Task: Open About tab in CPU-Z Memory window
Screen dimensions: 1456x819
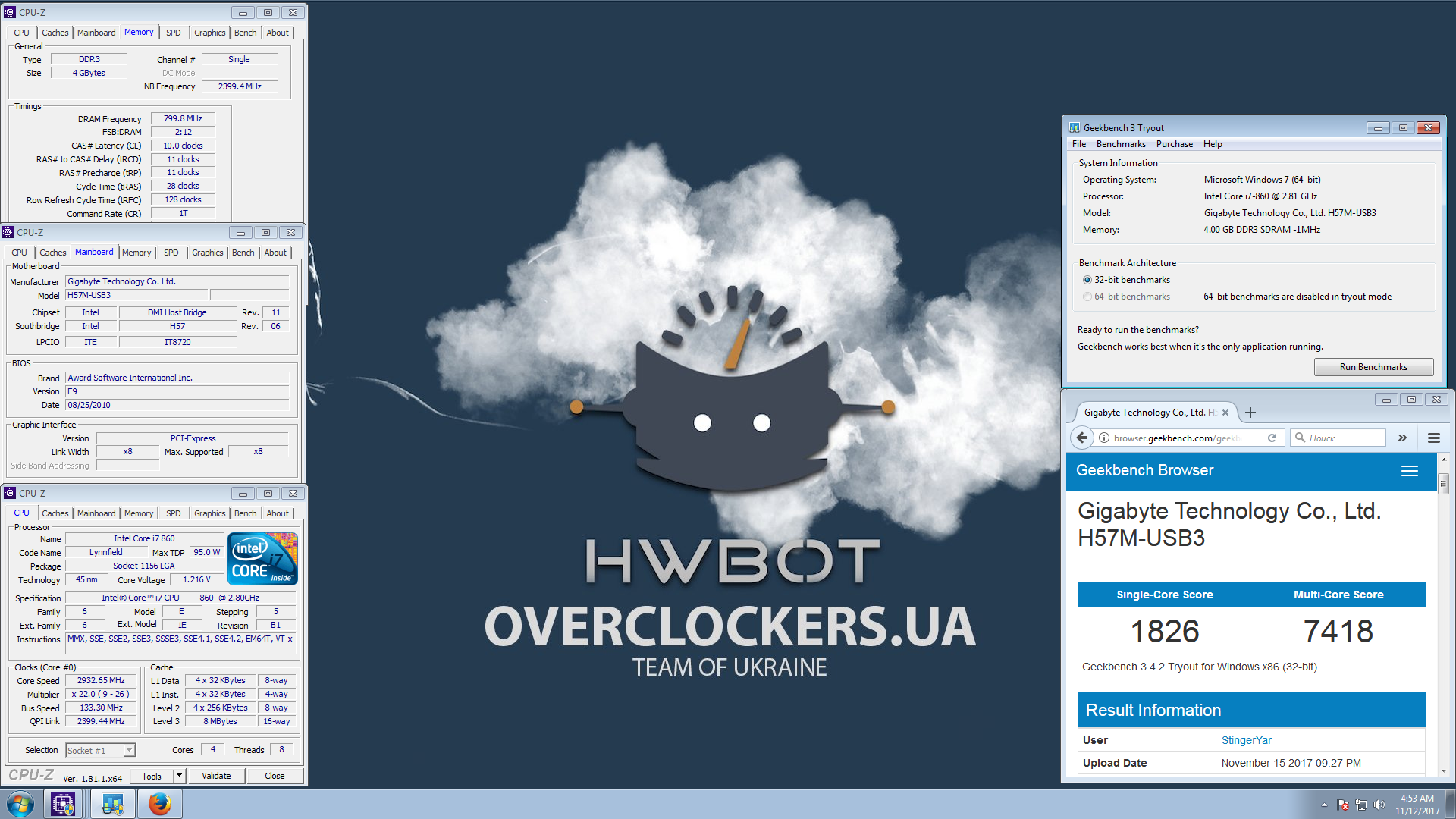Action: pos(278,33)
